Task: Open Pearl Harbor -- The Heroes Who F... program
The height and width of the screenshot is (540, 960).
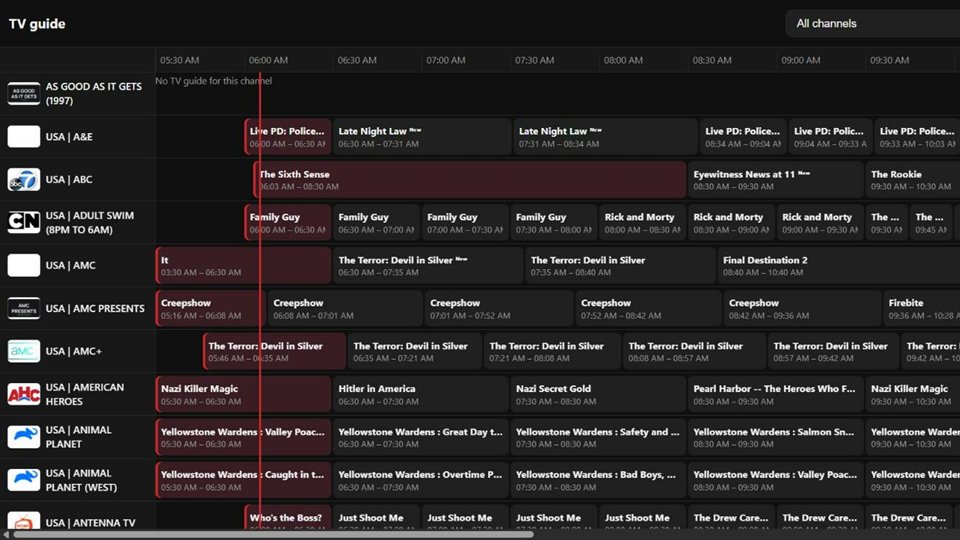Action: [776, 394]
